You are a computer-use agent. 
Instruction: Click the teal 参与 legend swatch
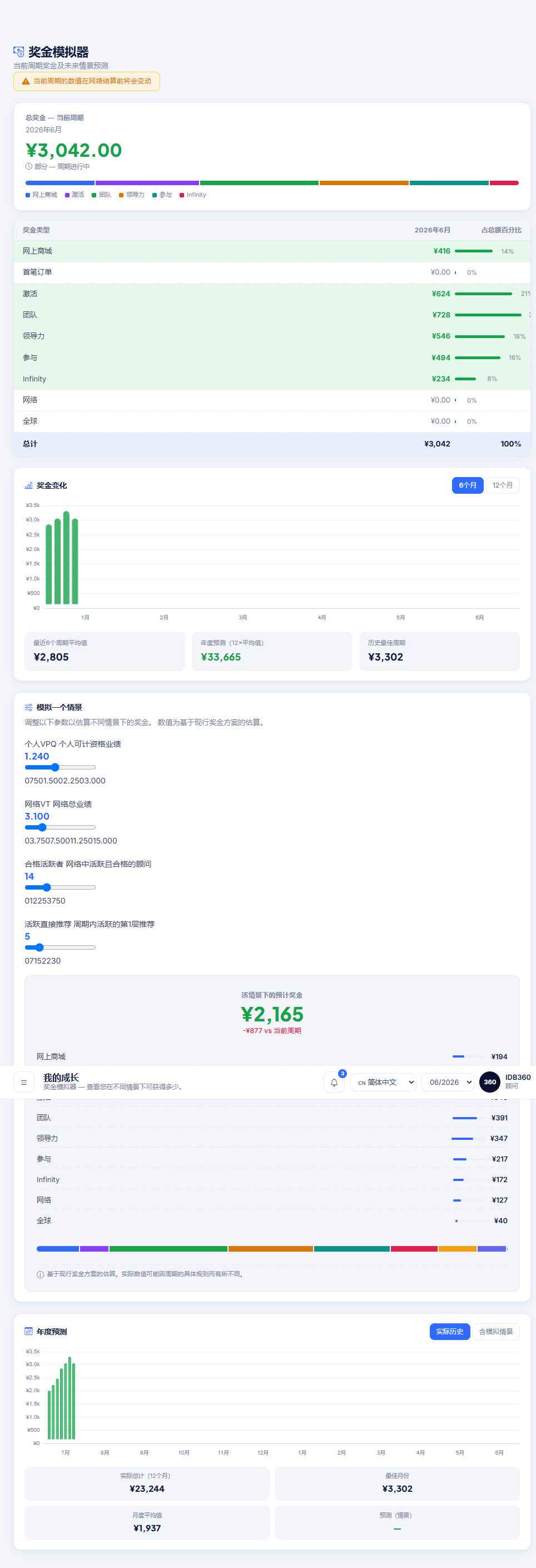pyautogui.click(x=155, y=195)
